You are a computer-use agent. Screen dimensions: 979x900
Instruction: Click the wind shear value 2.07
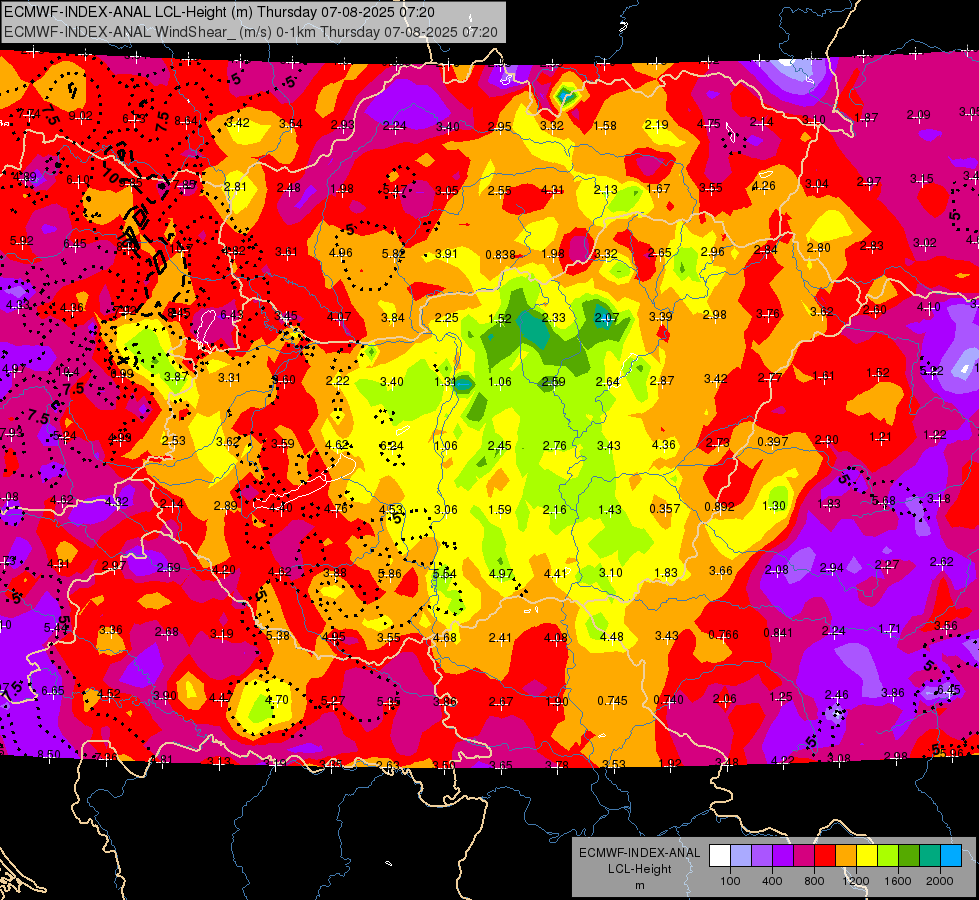tap(606, 318)
